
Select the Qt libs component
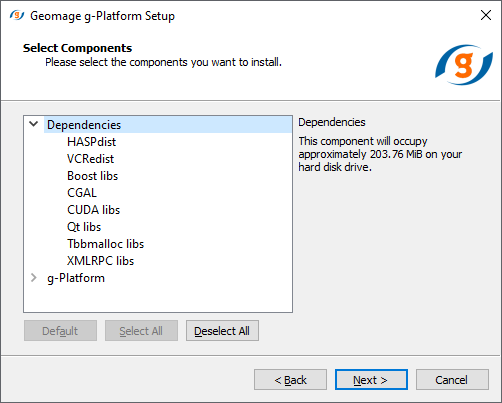point(84,227)
